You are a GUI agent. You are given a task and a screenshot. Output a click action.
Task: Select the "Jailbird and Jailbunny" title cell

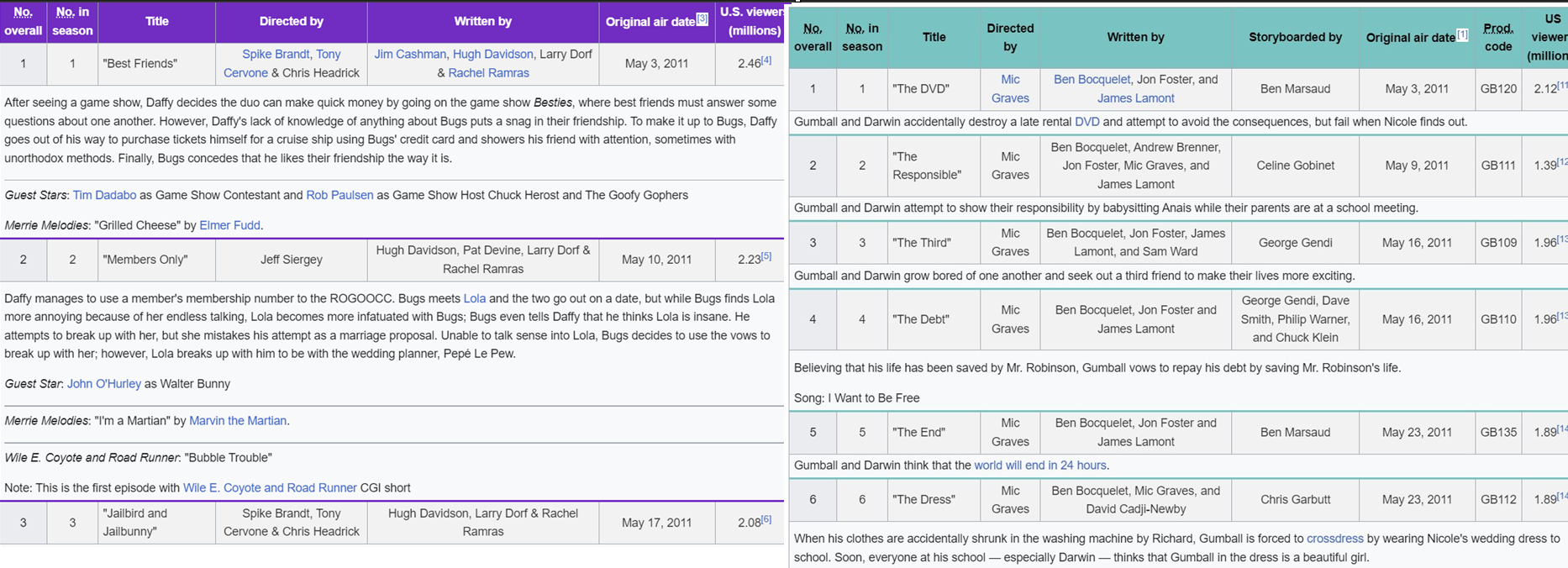157,523
